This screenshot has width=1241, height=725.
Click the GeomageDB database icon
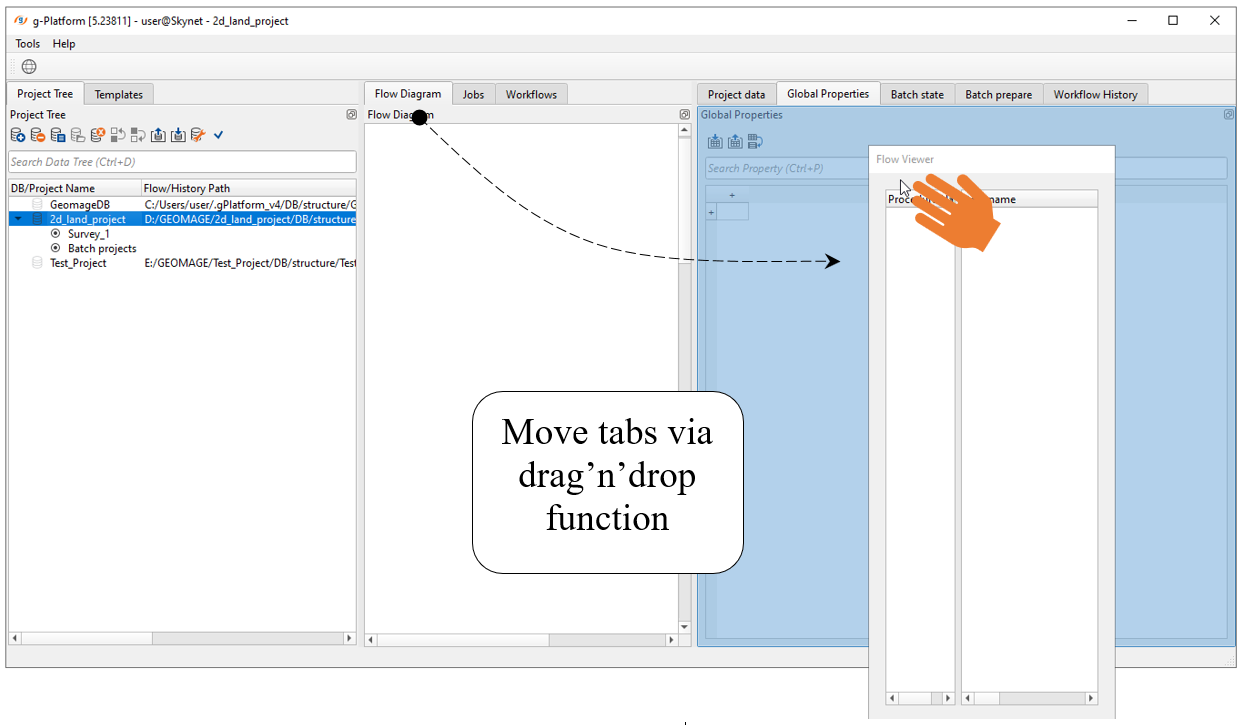pyautogui.click(x=38, y=204)
